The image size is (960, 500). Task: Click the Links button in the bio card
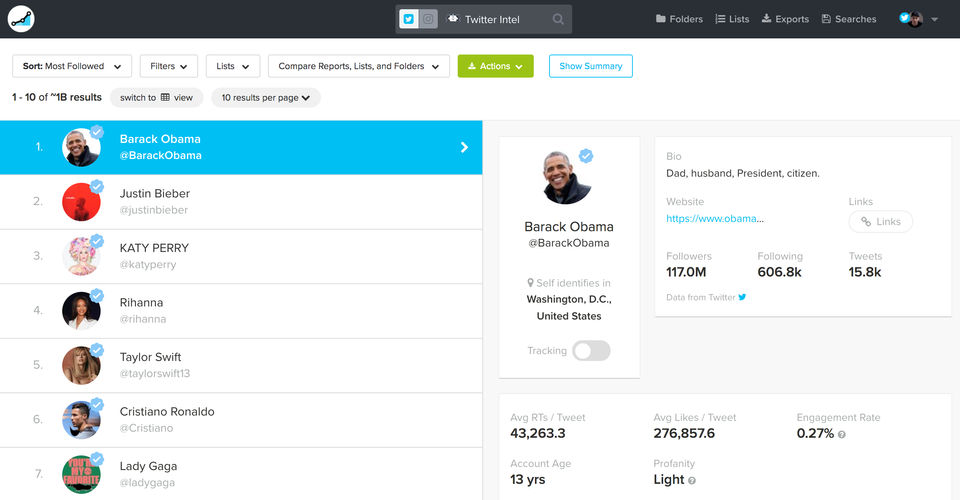880,222
